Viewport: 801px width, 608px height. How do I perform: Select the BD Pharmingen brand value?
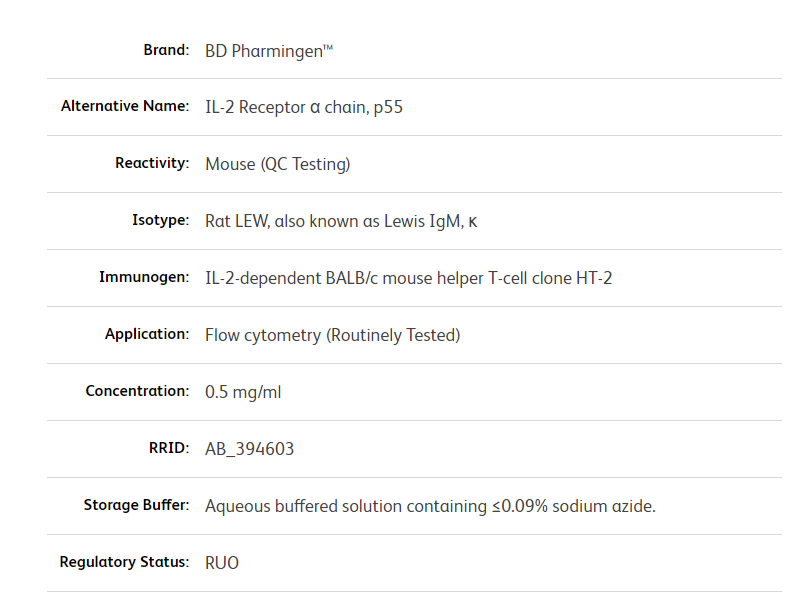(x=268, y=50)
